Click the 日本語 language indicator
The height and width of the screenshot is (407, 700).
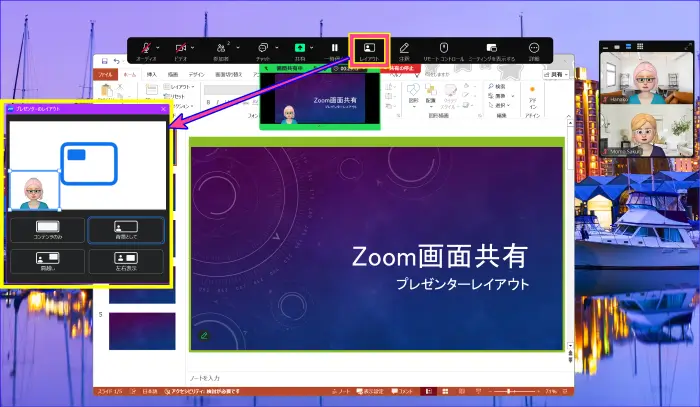(x=150, y=391)
